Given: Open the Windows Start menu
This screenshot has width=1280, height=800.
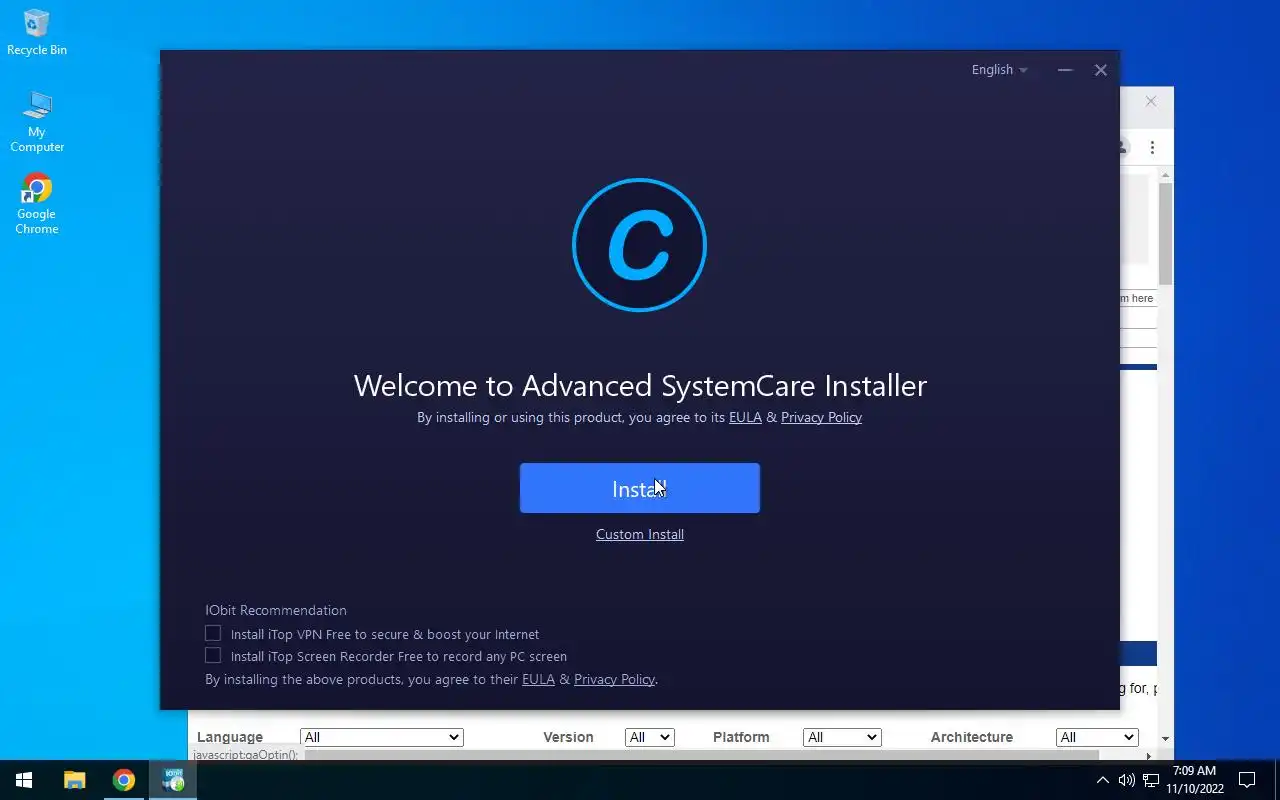Looking at the screenshot, I should pyautogui.click(x=24, y=780).
